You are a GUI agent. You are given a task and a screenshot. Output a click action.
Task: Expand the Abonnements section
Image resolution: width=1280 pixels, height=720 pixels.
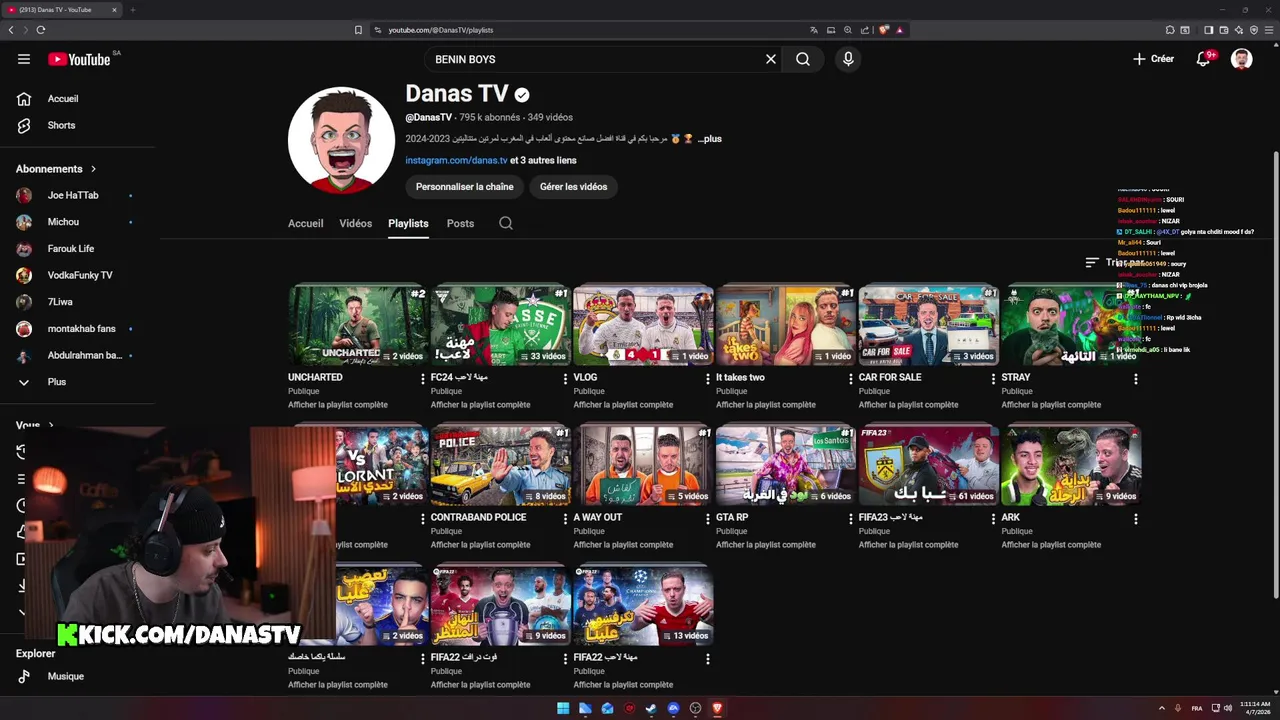(x=57, y=169)
